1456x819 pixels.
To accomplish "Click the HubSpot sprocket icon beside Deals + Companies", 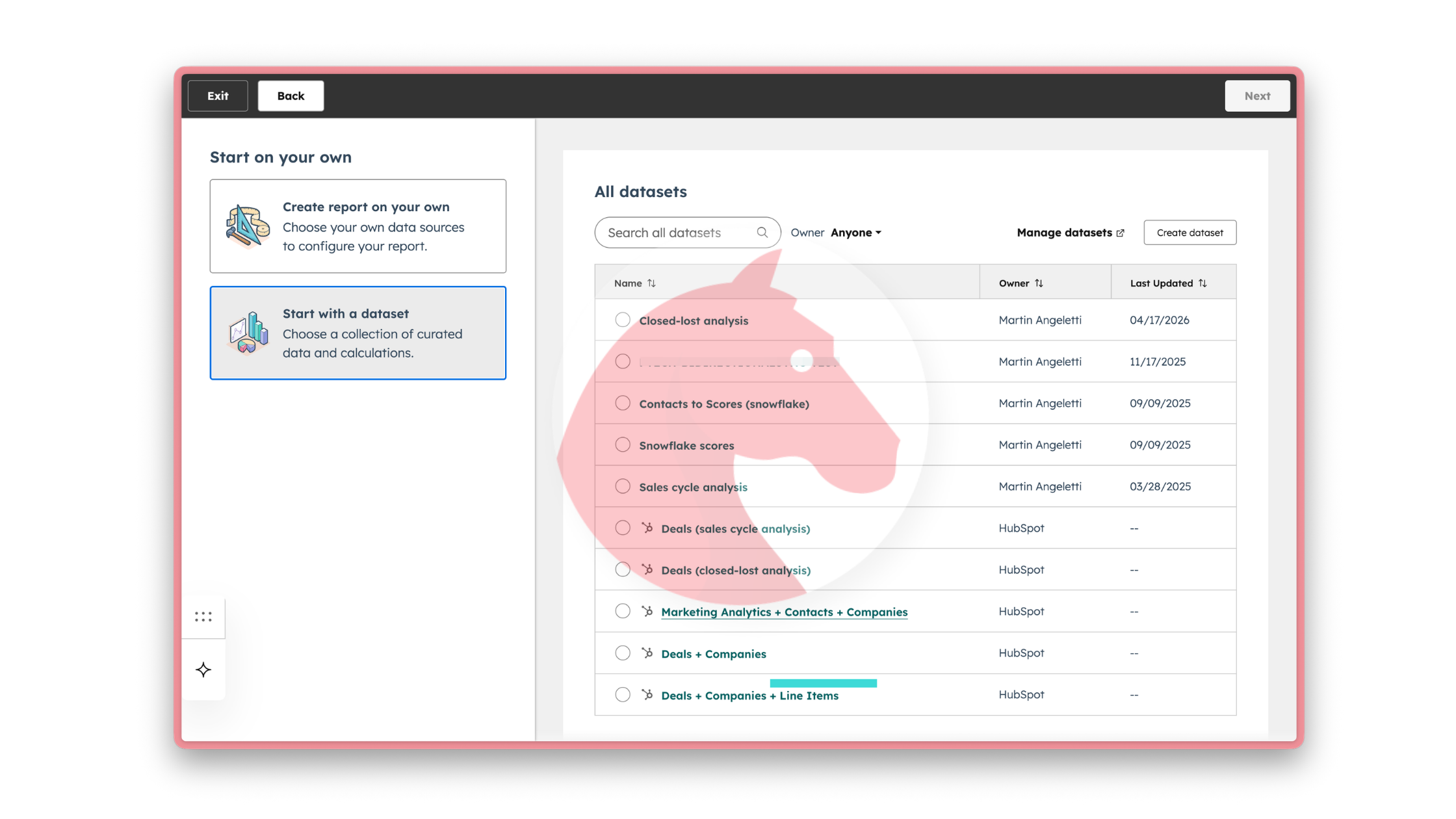I will [647, 653].
